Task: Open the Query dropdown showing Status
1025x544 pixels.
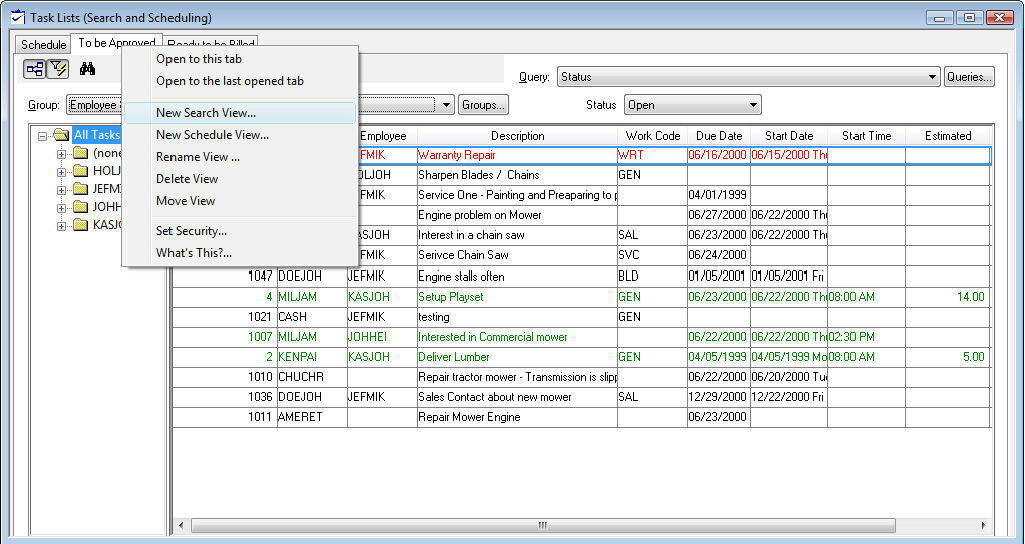Action: [748, 77]
